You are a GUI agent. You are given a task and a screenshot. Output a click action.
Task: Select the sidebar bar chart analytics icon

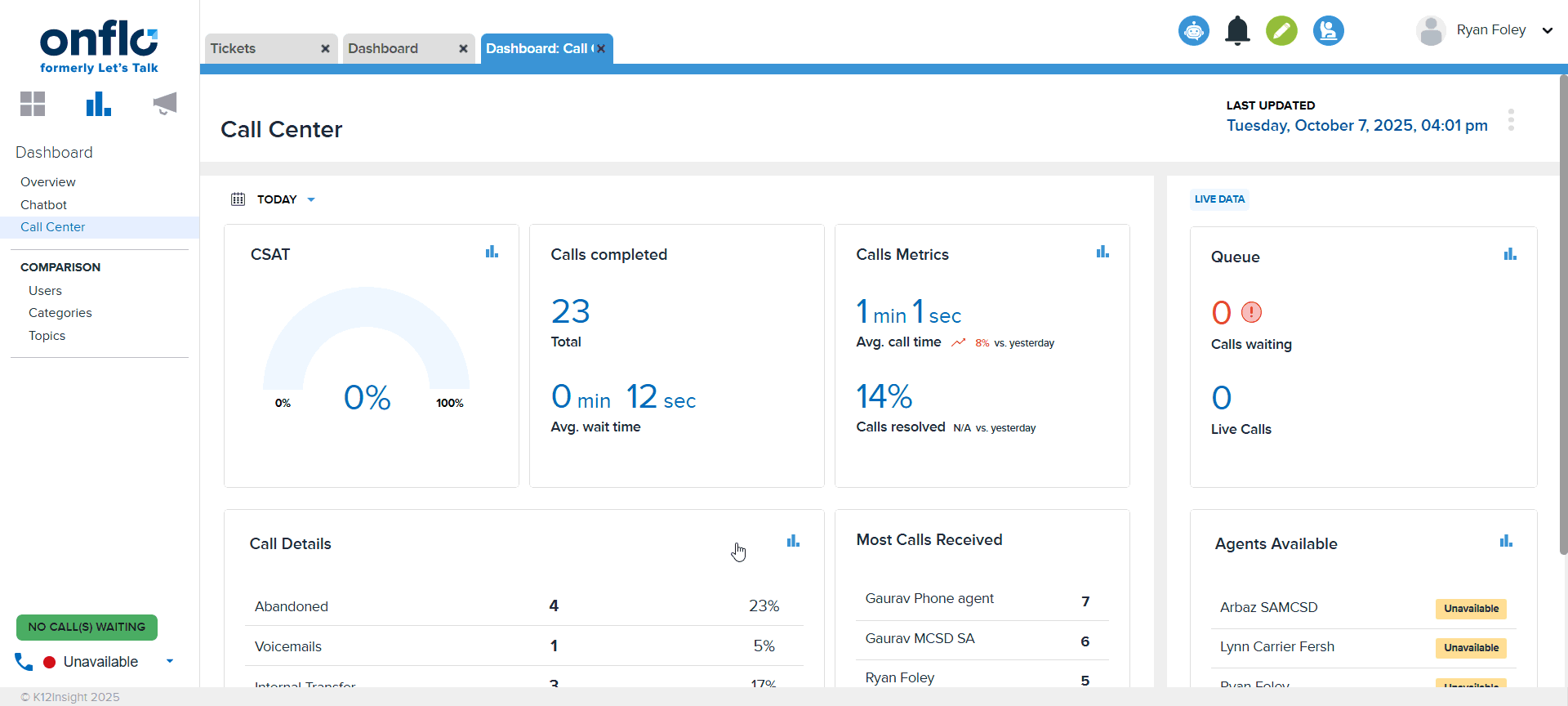[98, 104]
